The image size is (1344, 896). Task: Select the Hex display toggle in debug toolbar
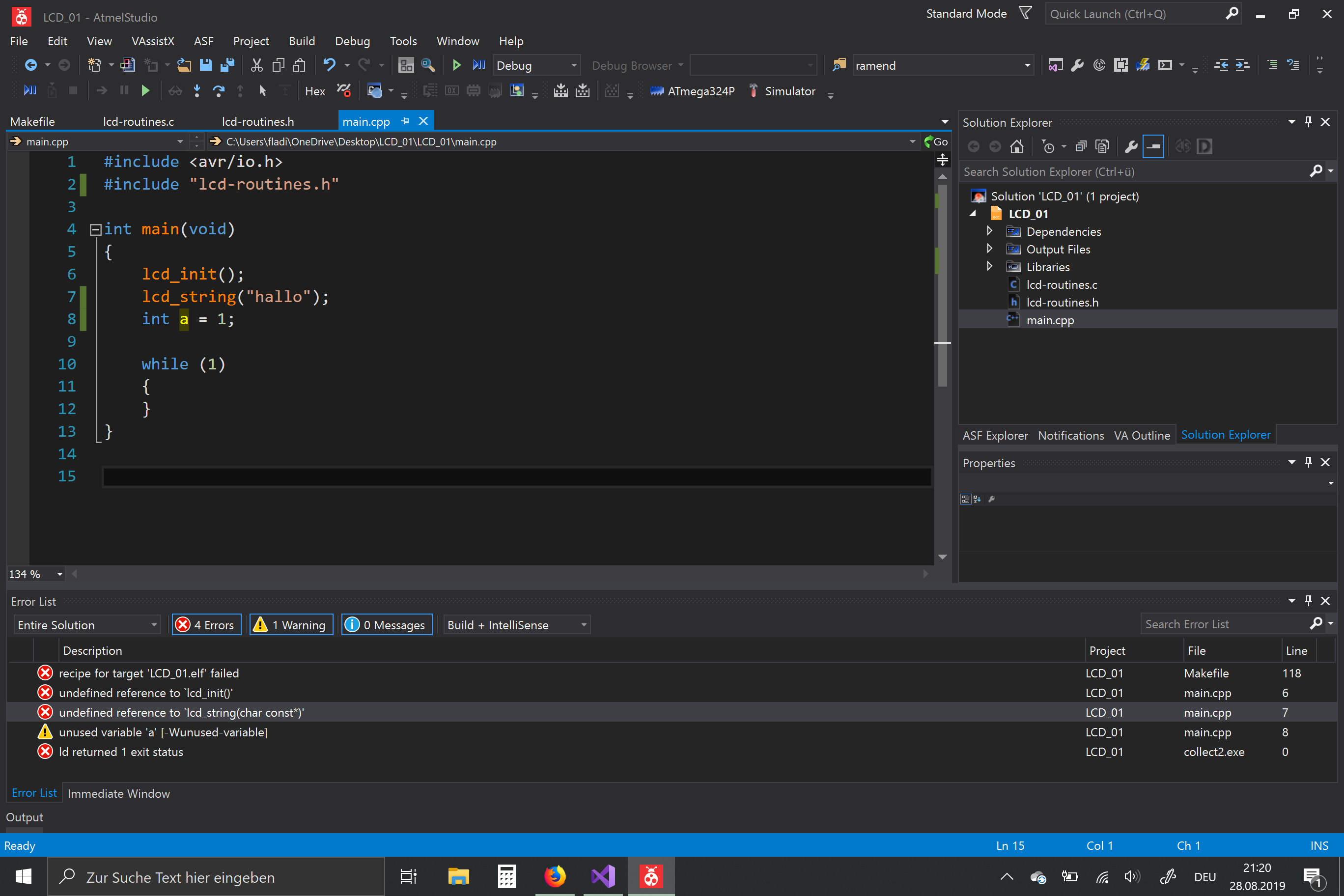315,90
